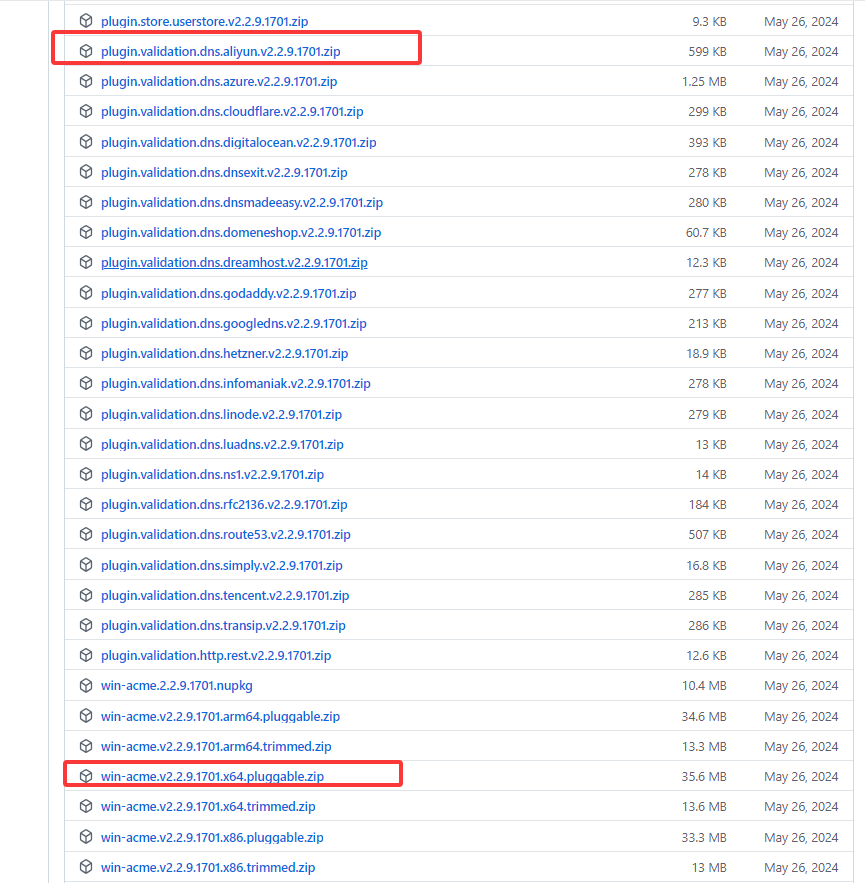
Task: Click package icon beside win-acme nupkg file
Action: 86,686
